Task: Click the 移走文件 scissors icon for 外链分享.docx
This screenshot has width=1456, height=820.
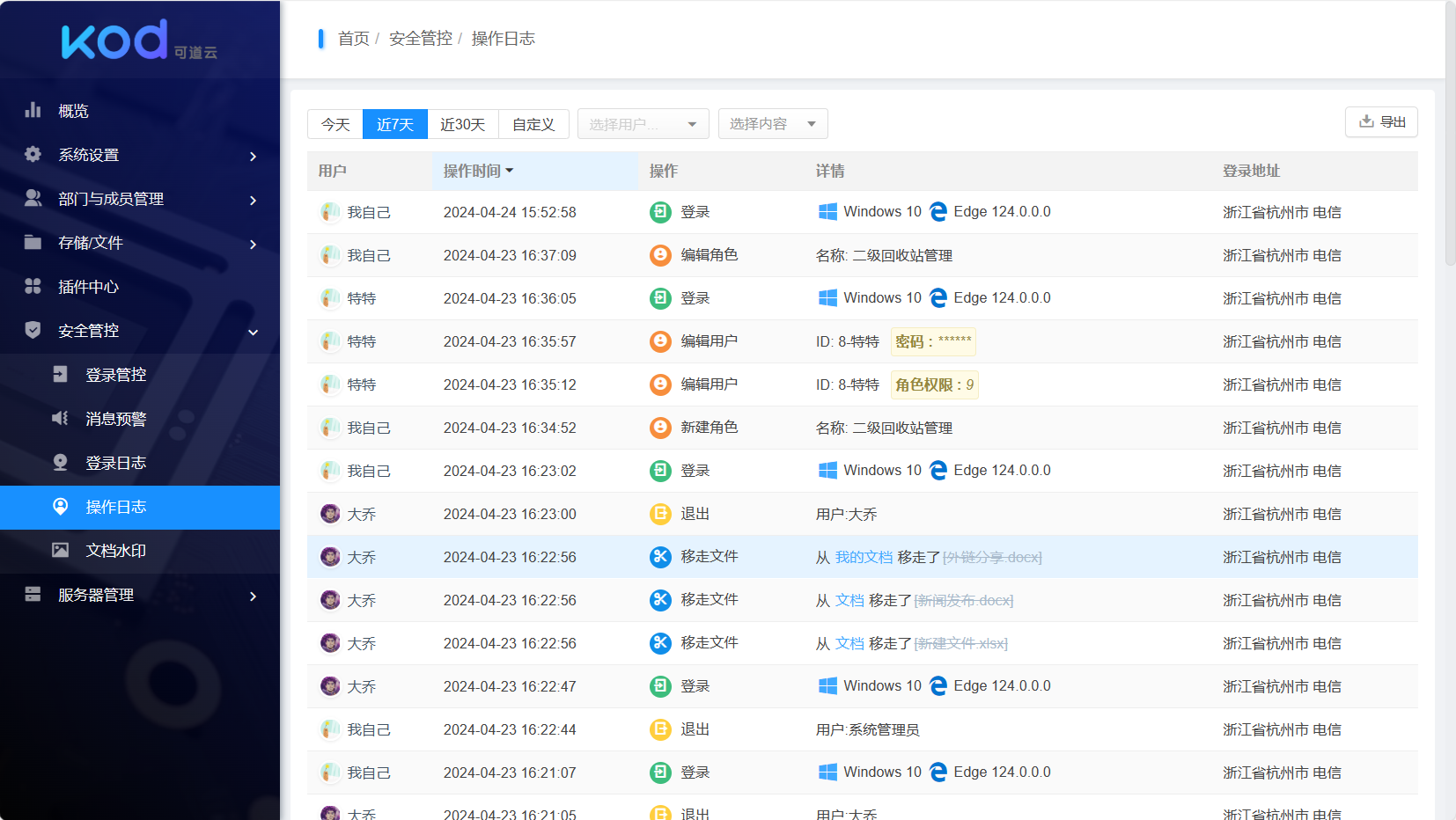Action: [660, 557]
